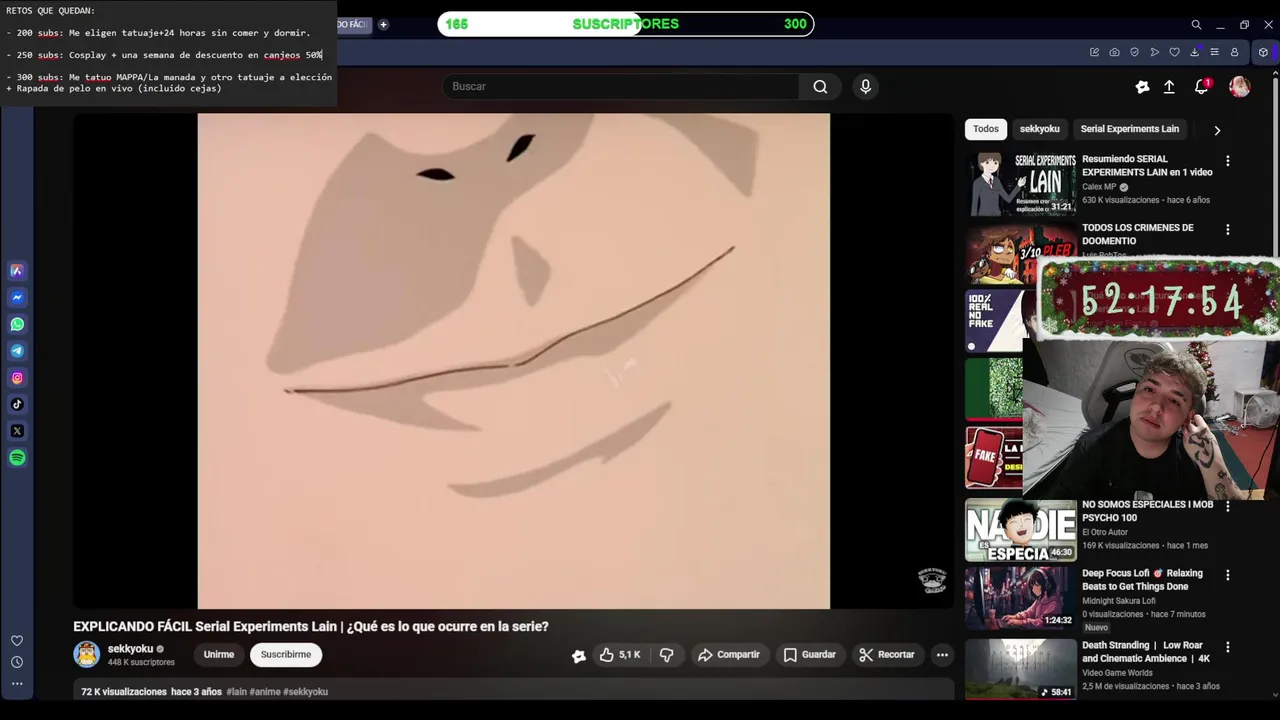
Task: Click the send (My Flow) arrow icon
Action: tap(1154, 52)
